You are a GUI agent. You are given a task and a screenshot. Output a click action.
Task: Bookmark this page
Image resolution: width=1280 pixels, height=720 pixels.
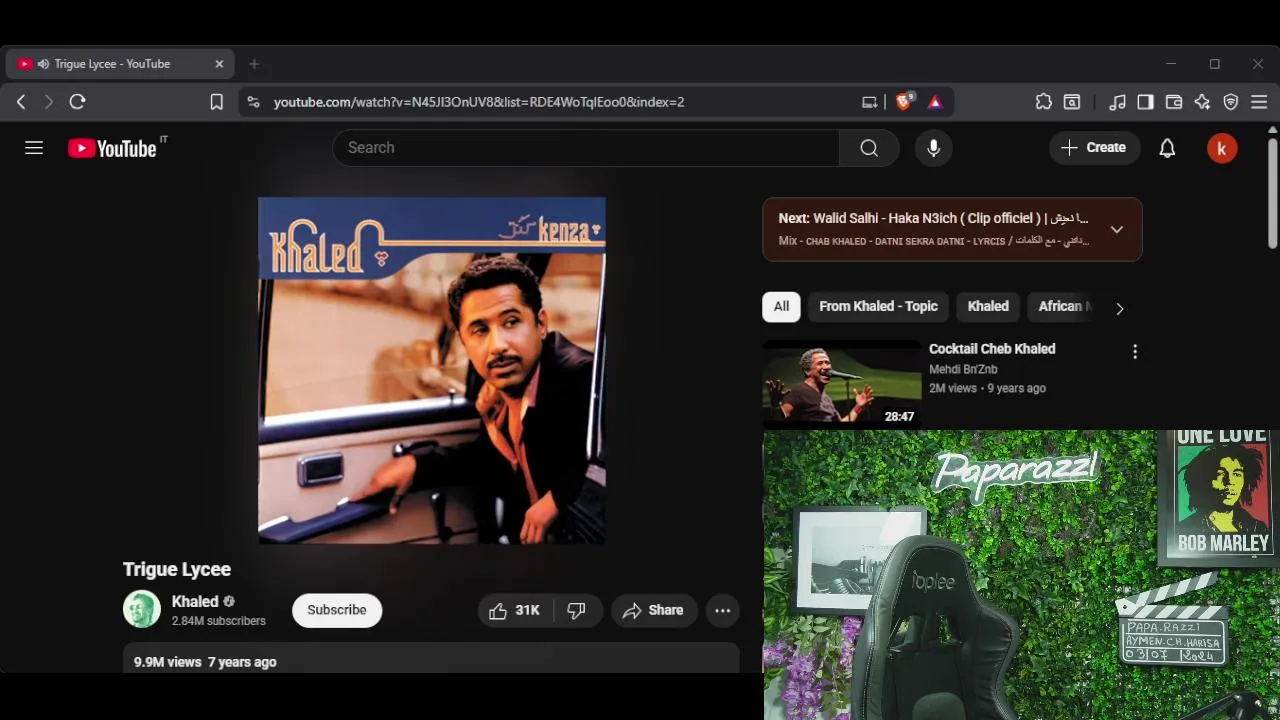[x=216, y=102]
